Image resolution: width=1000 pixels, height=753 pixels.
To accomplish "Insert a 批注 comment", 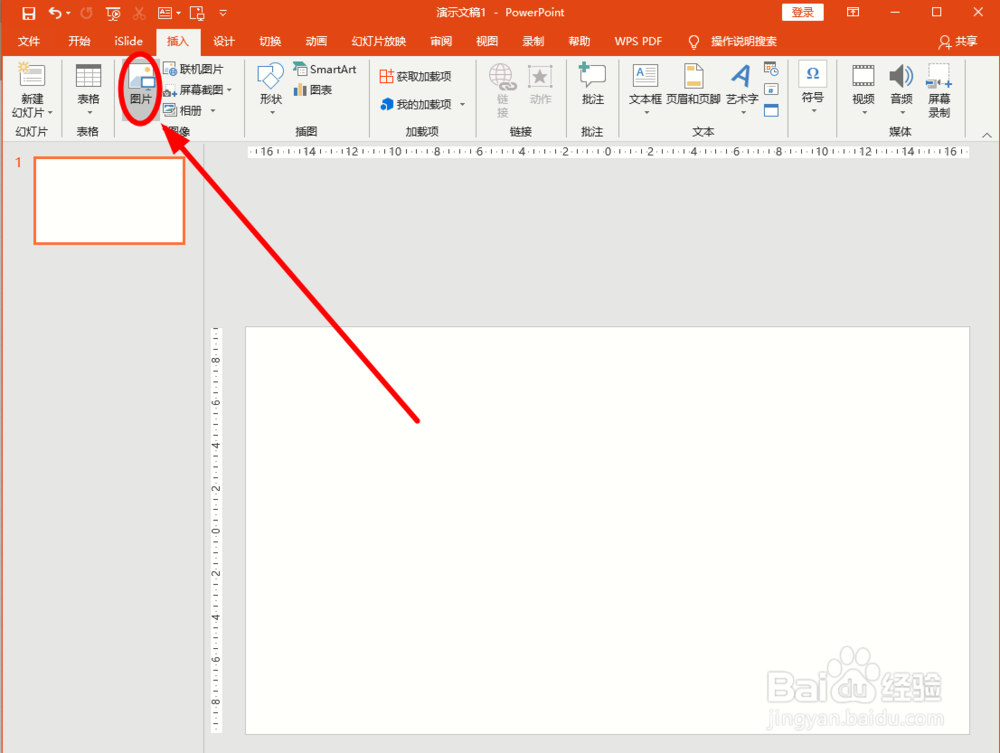I will 592,84.
